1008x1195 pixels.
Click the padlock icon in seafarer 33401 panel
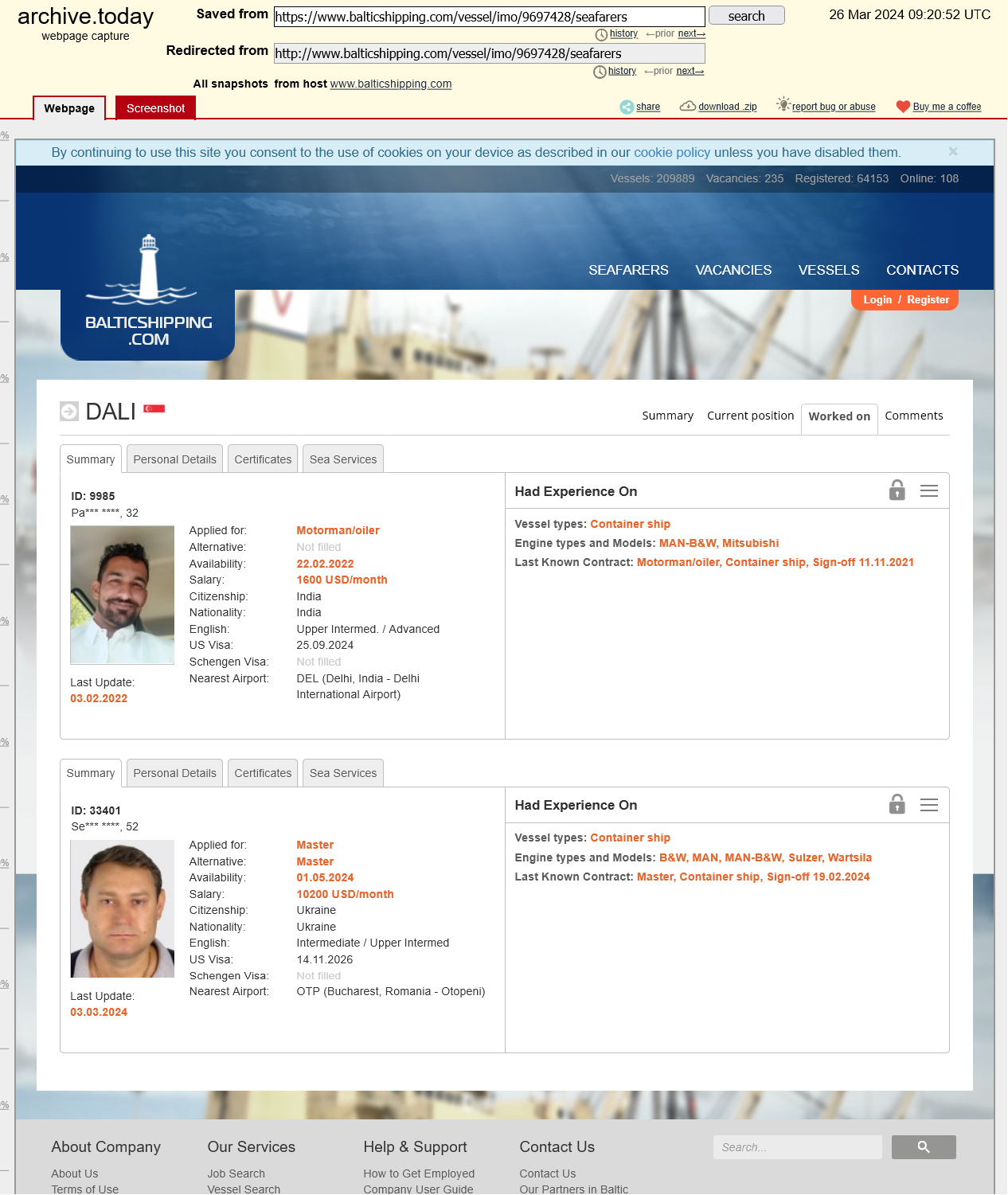click(x=897, y=804)
